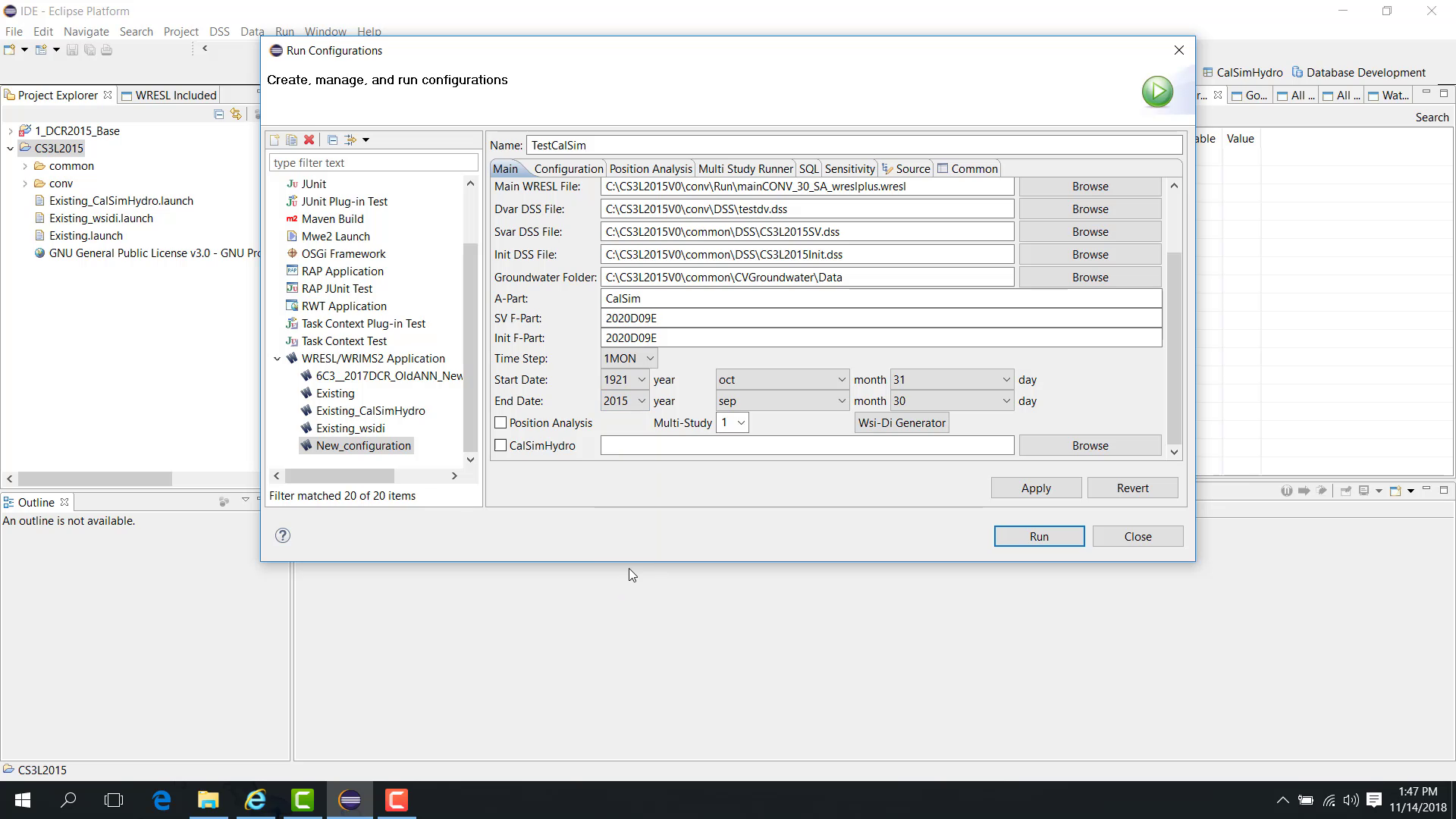Image resolution: width=1456 pixels, height=819 pixels.
Task: Click the Project Explorer horizontal scrollbar
Action: click(96, 479)
